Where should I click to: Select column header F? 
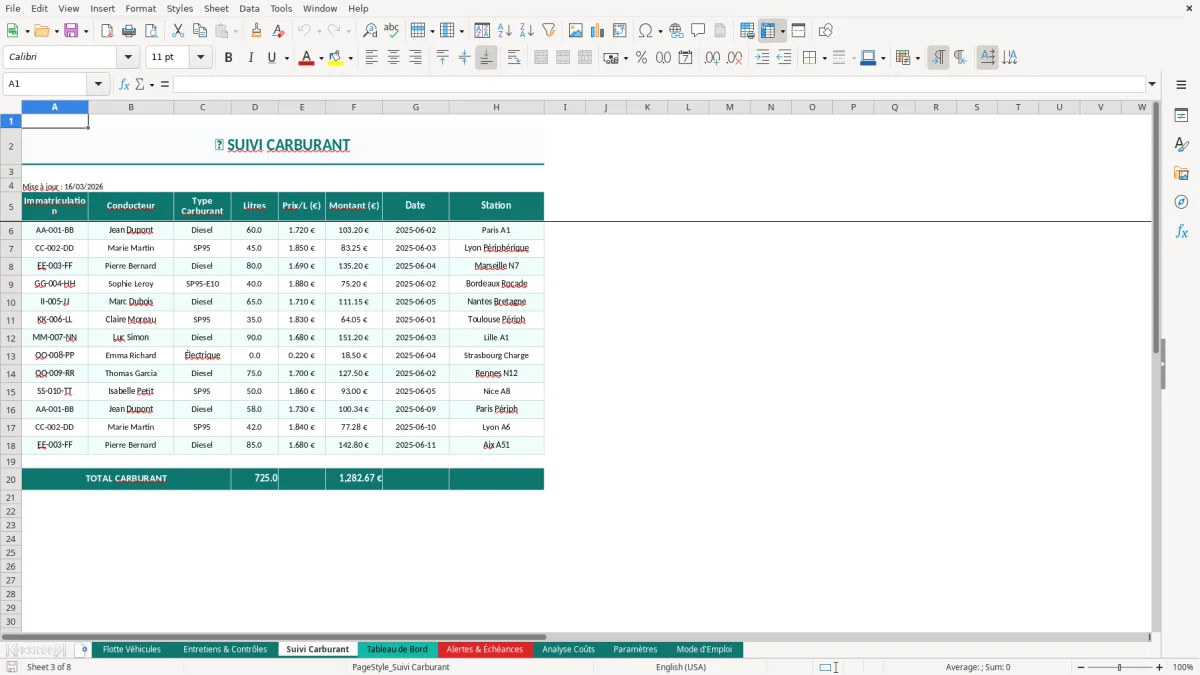coord(353,107)
